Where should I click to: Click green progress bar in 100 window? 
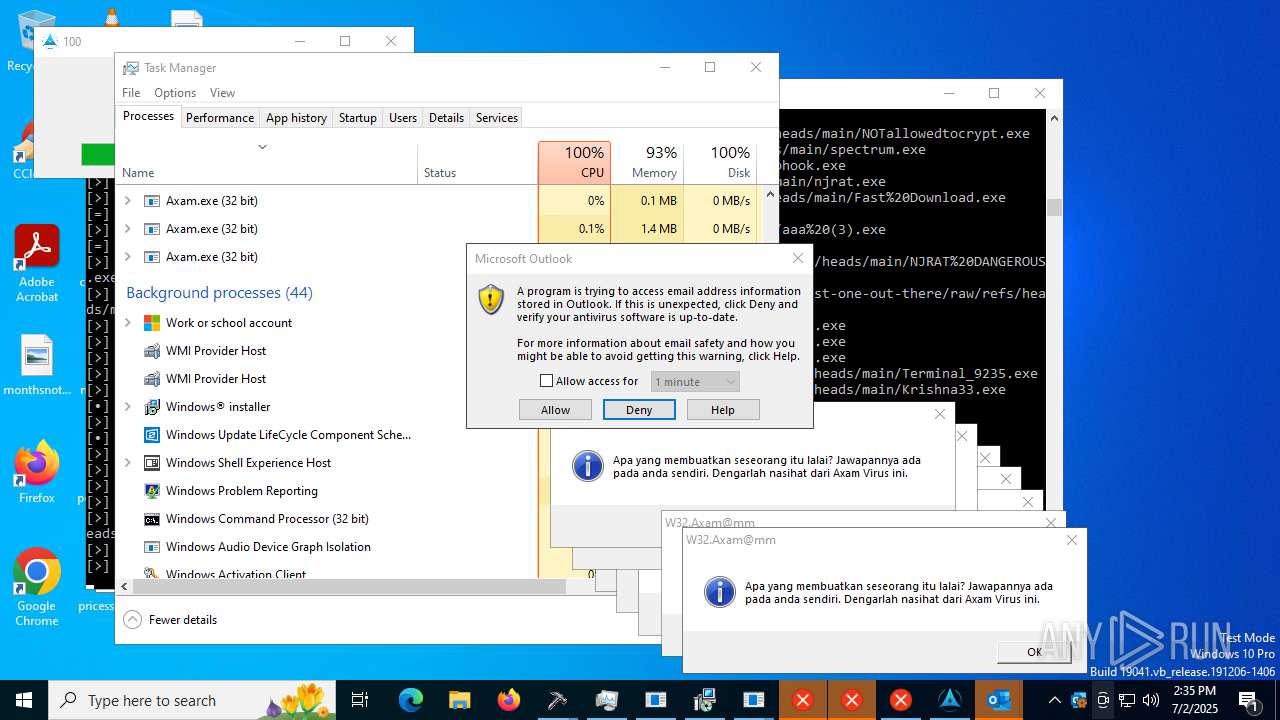click(x=98, y=154)
